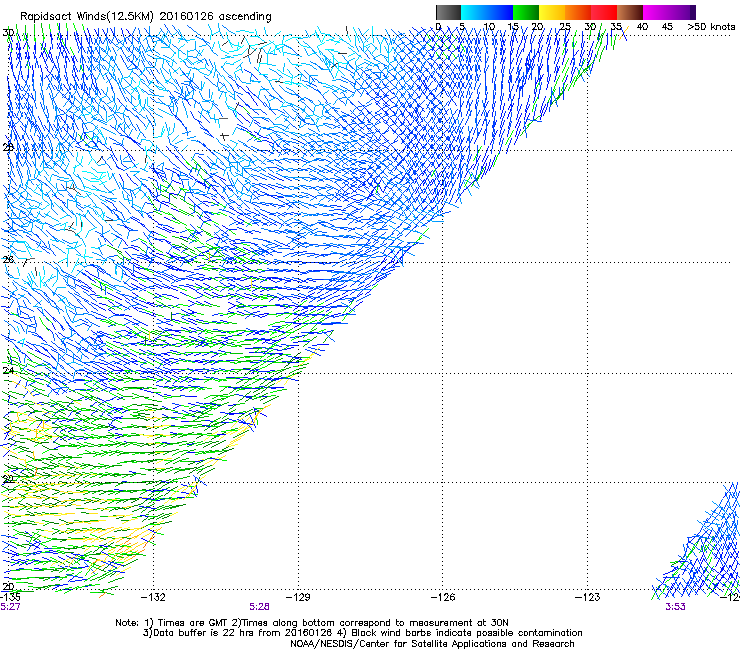Click the '25' legend label
The image size is (740, 650).
coord(565,27)
